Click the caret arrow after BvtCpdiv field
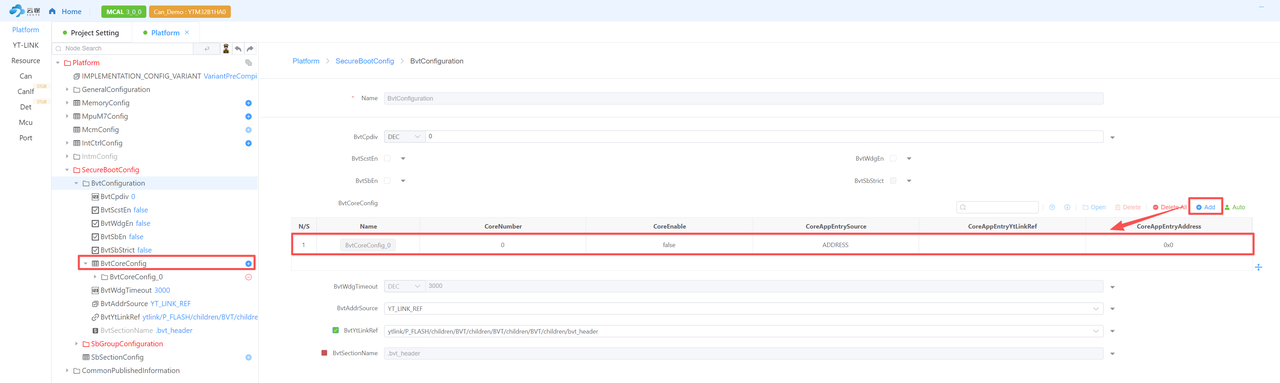 1112,137
